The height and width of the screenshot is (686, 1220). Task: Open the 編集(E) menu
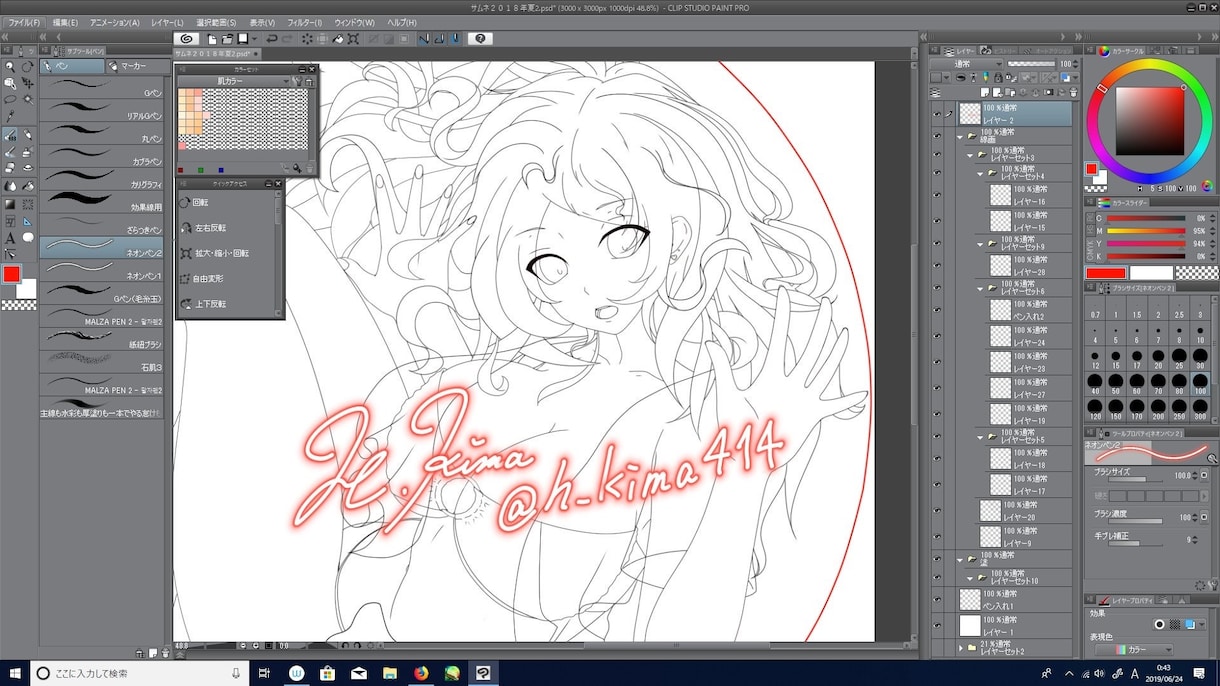point(65,22)
